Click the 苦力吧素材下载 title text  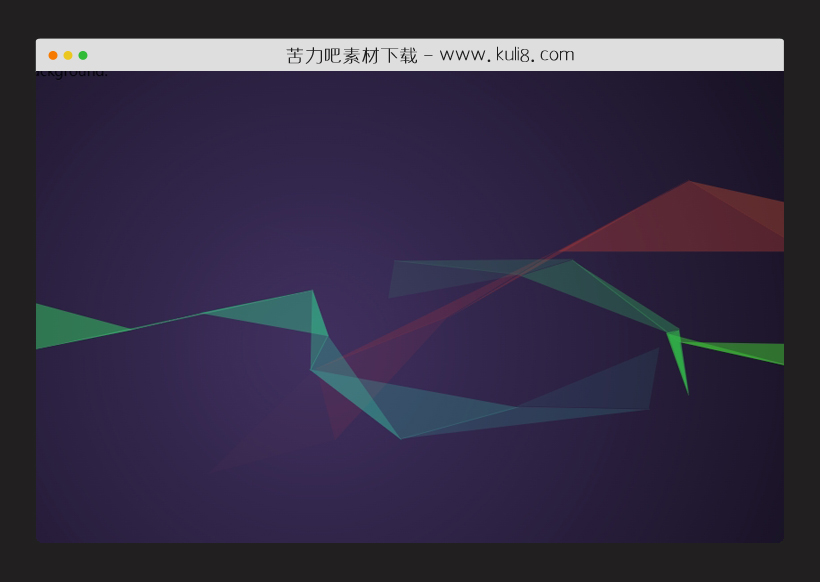click(x=351, y=55)
